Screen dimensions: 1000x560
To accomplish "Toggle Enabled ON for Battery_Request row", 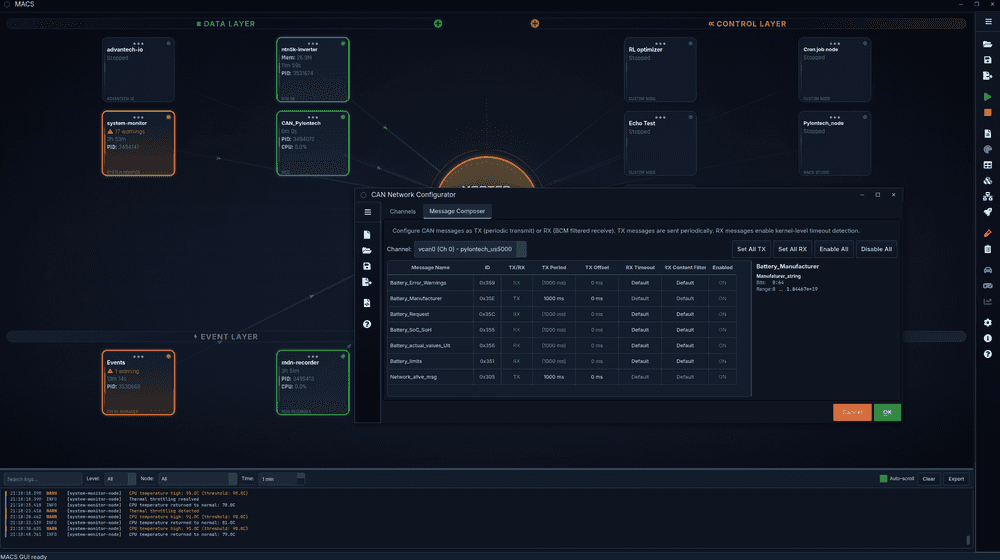I will [723, 314].
